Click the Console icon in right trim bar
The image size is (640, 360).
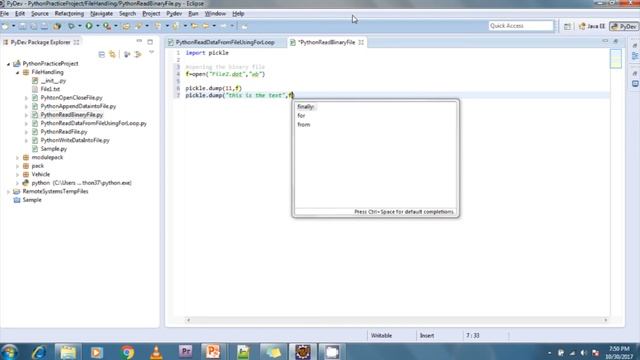(635, 84)
